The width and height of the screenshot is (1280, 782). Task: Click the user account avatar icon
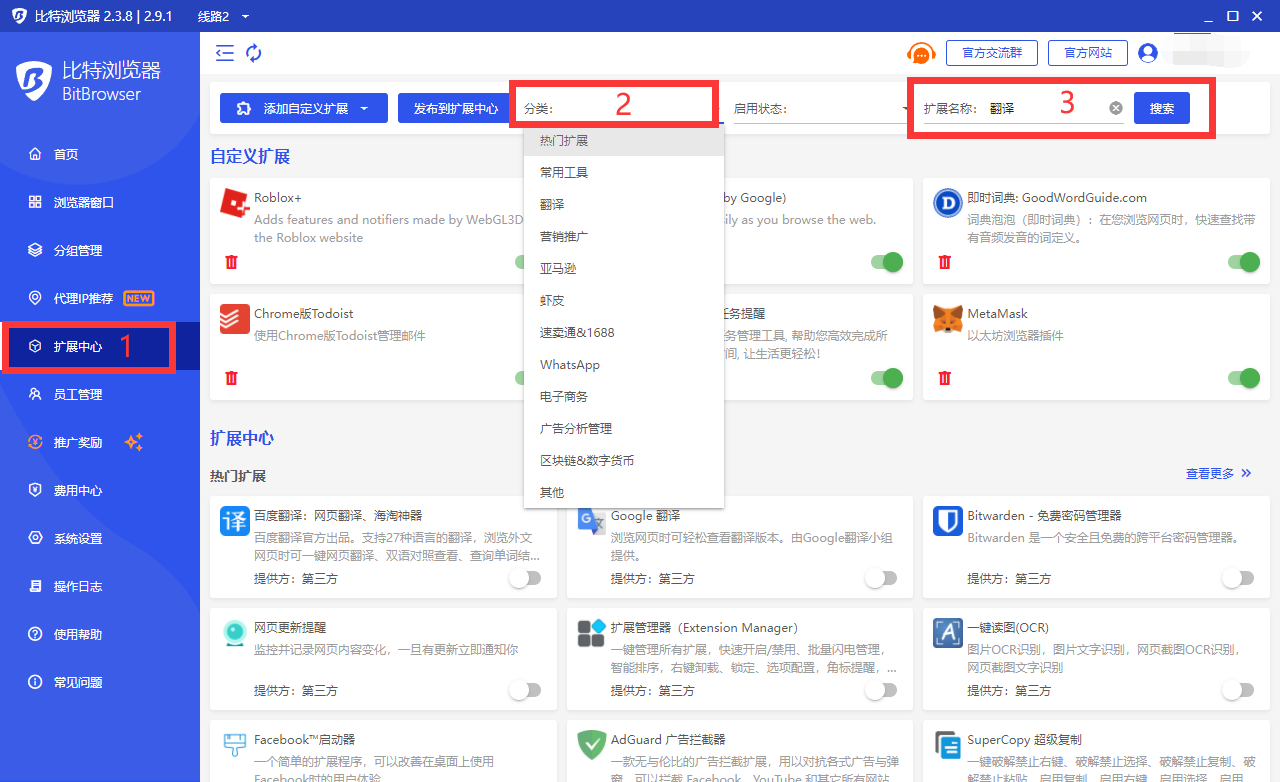(1148, 53)
